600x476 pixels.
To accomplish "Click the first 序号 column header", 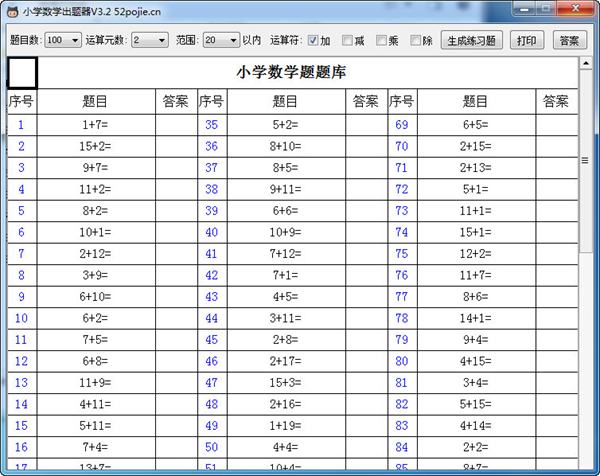I will click(22, 101).
